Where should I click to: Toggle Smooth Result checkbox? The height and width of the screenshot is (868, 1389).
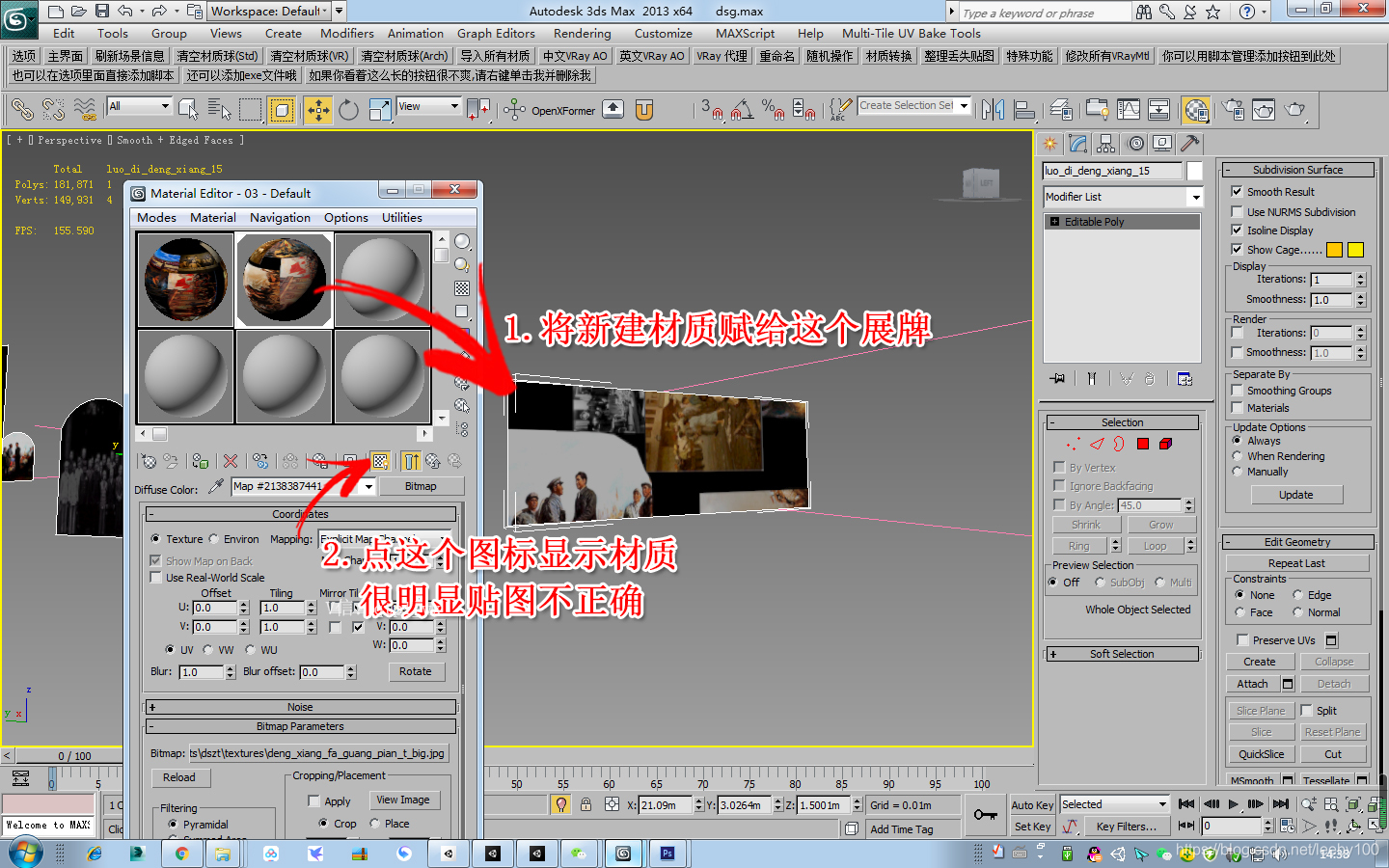tap(1237, 191)
